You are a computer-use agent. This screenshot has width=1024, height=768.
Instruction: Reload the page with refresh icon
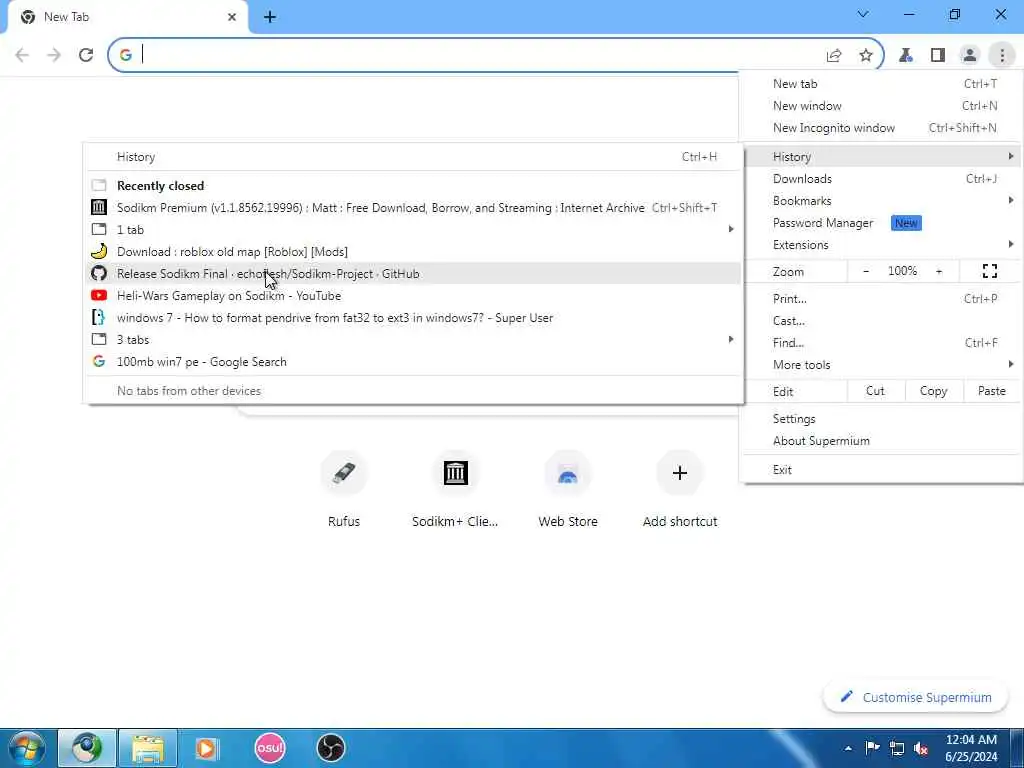[86, 55]
